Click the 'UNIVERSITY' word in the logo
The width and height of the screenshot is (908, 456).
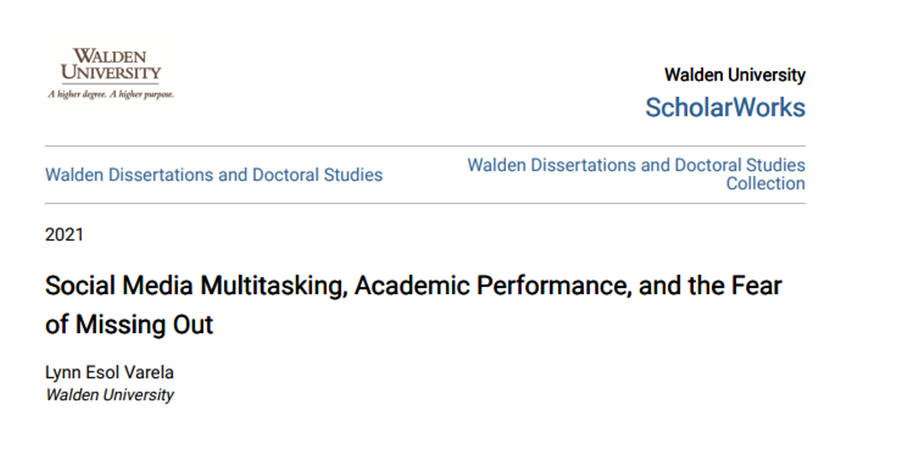click(x=111, y=73)
